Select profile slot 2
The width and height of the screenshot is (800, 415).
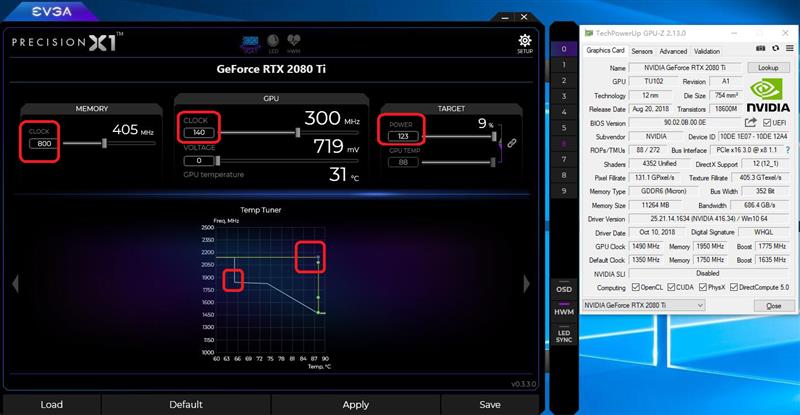click(x=564, y=81)
